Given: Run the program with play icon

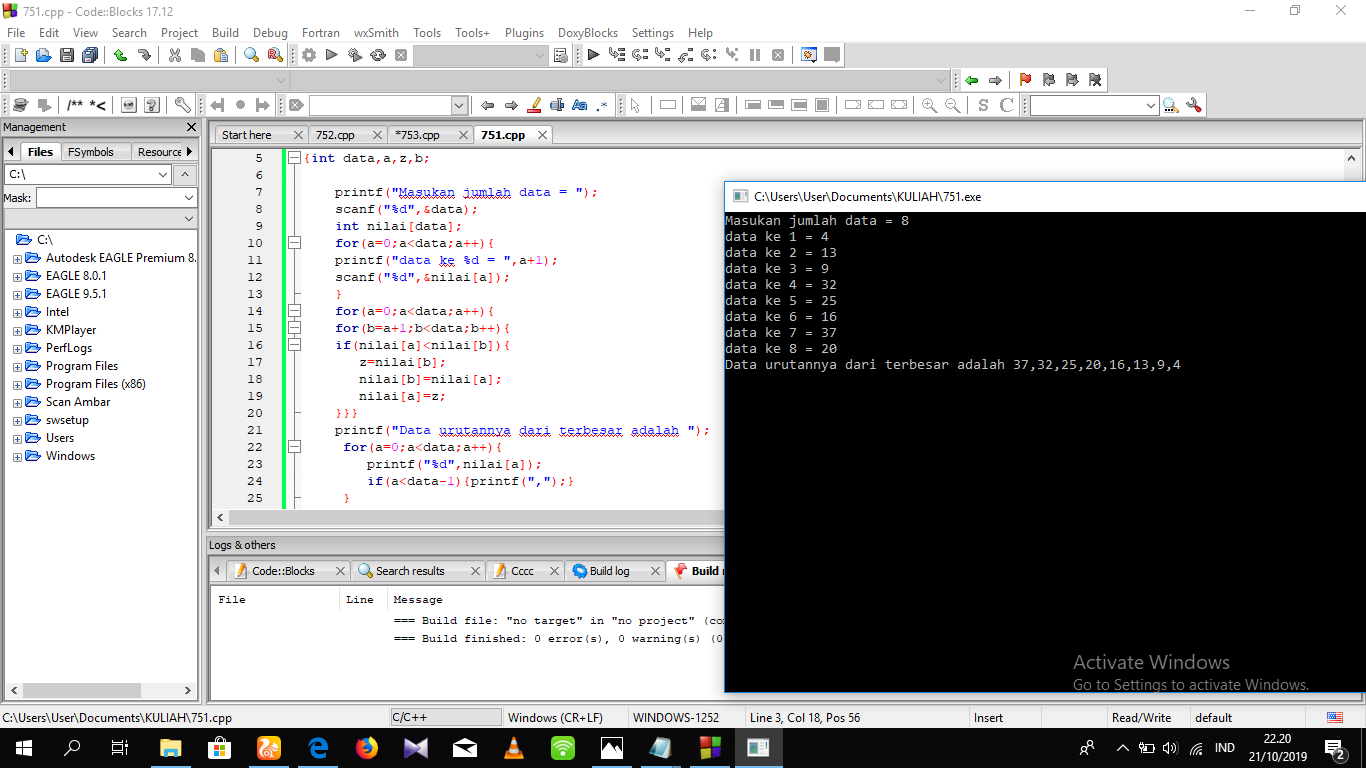Looking at the screenshot, I should coord(332,55).
